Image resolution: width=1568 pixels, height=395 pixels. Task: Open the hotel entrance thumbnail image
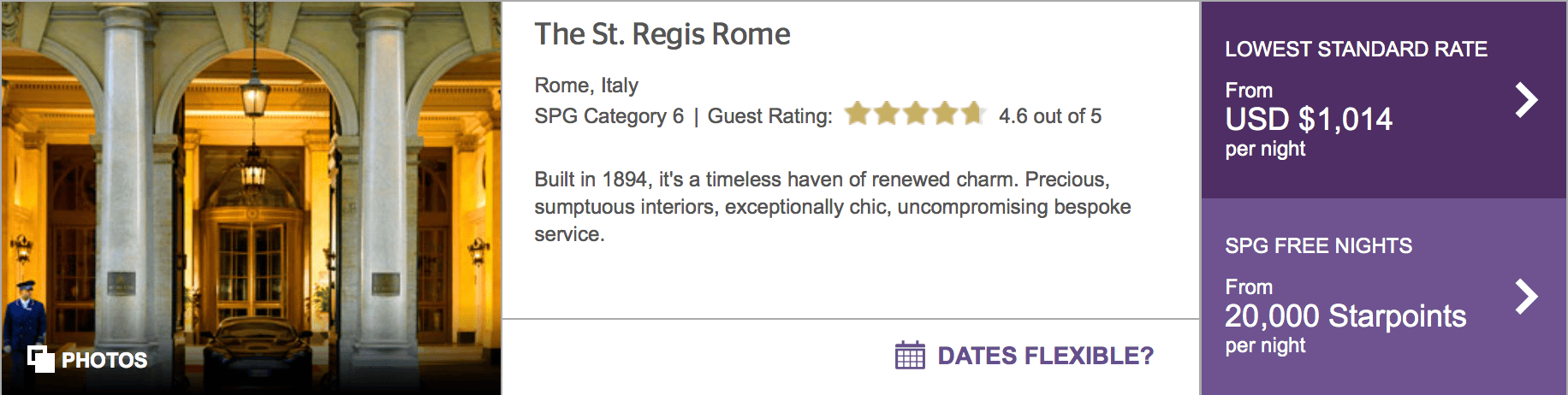[x=251, y=197]
